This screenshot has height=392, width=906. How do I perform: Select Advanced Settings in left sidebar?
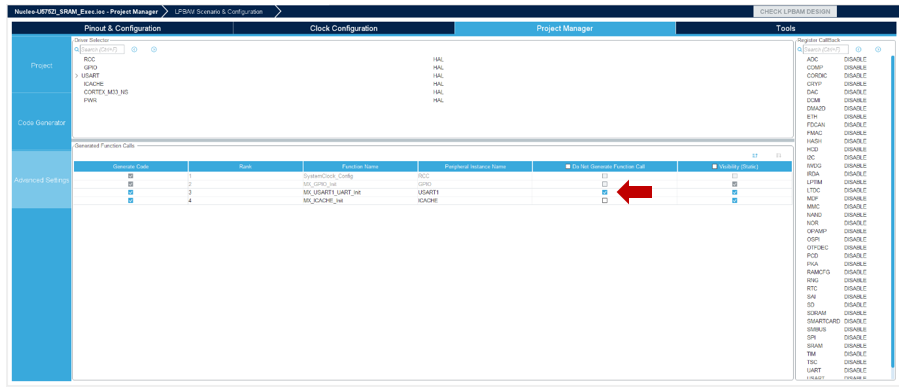[42, 180]
